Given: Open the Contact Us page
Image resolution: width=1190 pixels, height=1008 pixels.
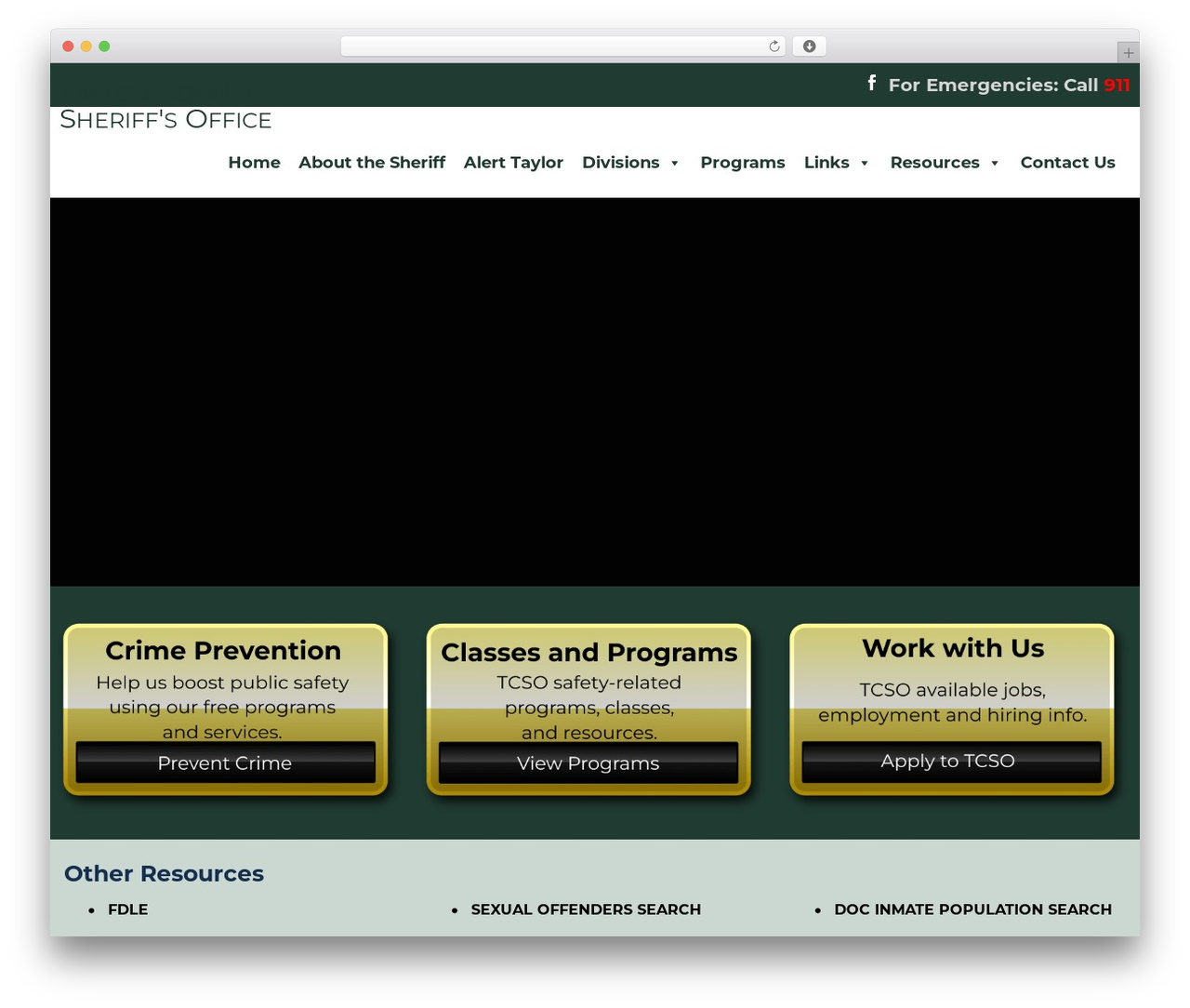Looking at the screenshot, I should (1067, 163).
